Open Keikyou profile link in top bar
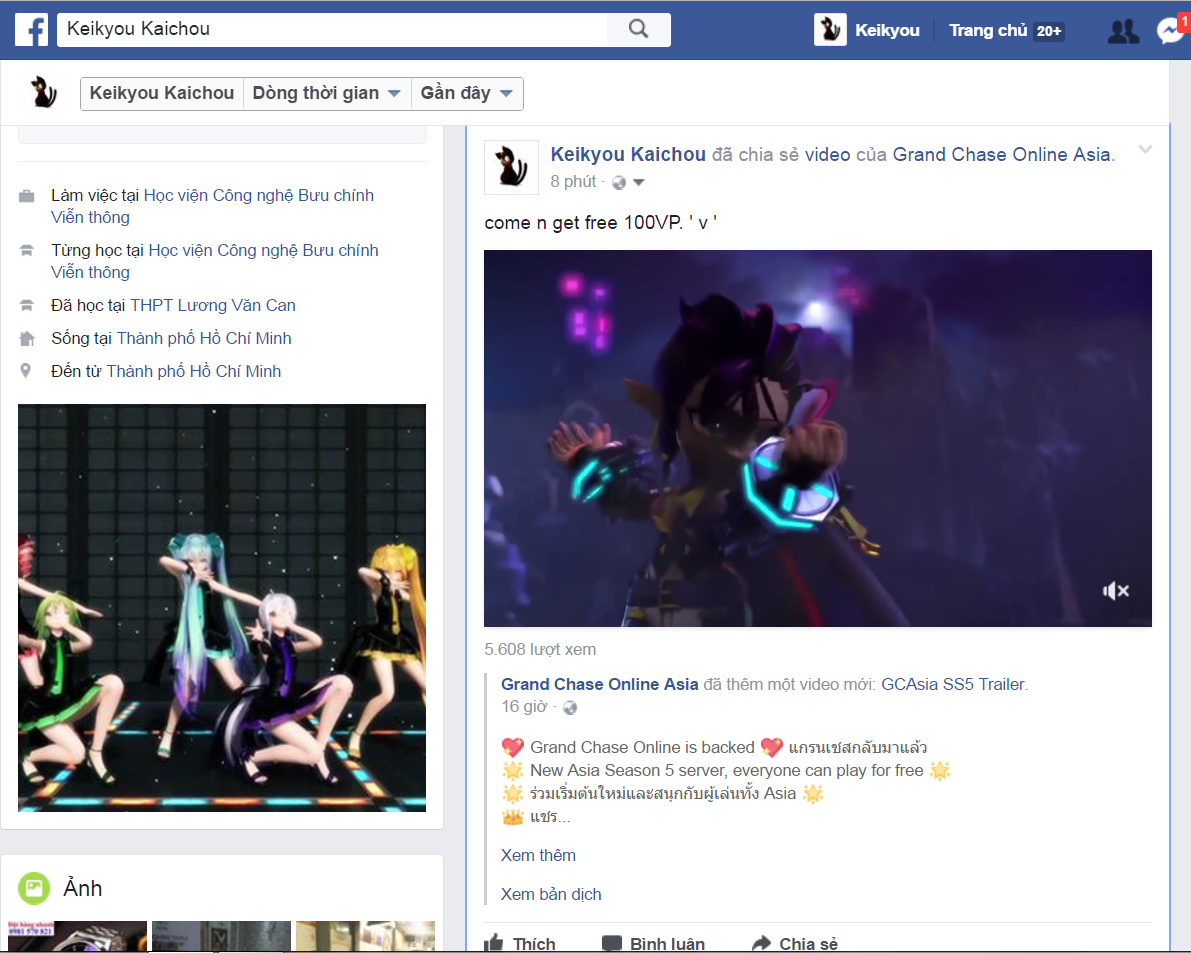The height and width of the screenshot is (953, 1191). 887,30
